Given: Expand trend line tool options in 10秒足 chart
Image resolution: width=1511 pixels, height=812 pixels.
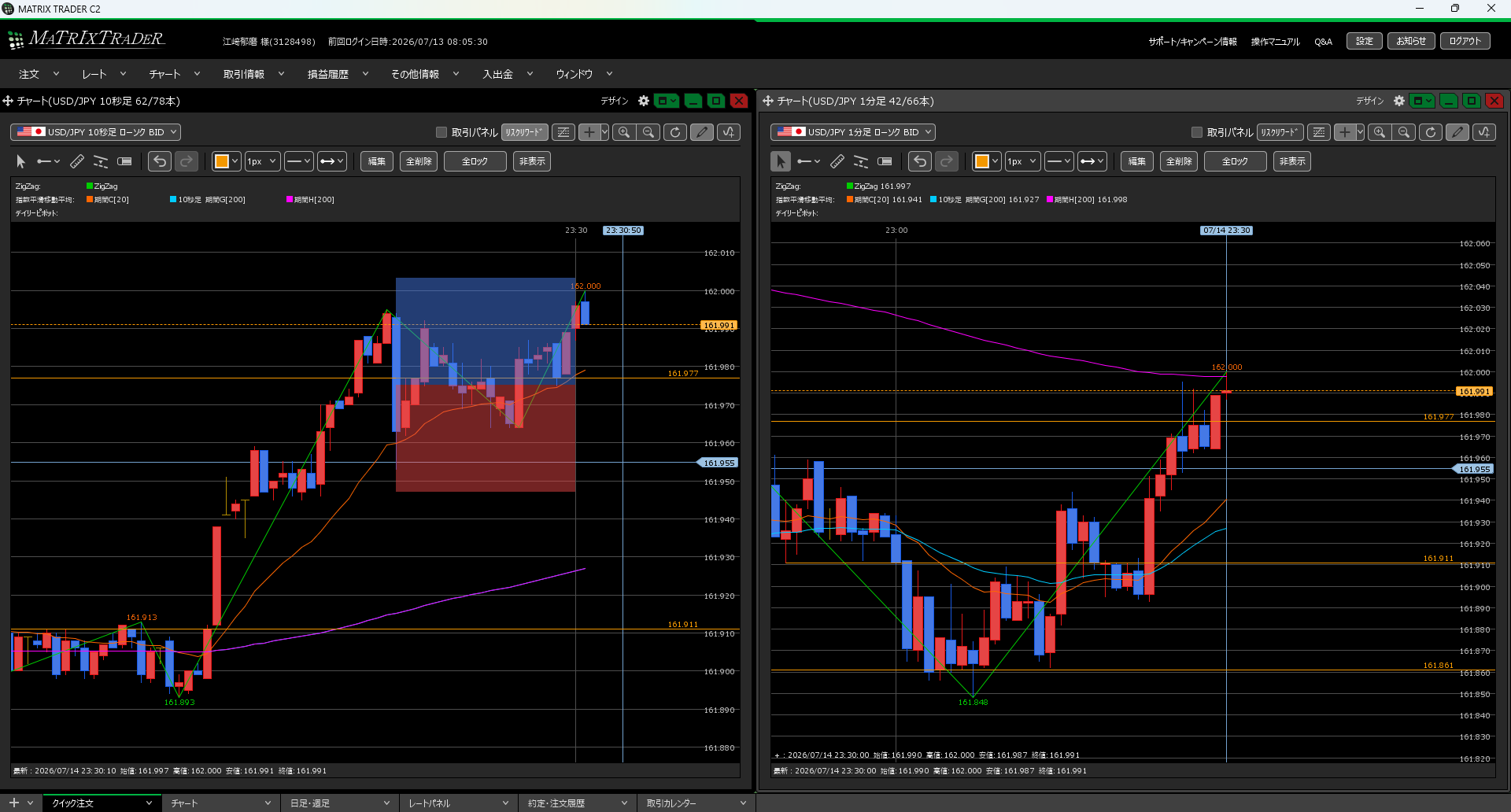Looking at the screenshot, I should tap(57, 161).
